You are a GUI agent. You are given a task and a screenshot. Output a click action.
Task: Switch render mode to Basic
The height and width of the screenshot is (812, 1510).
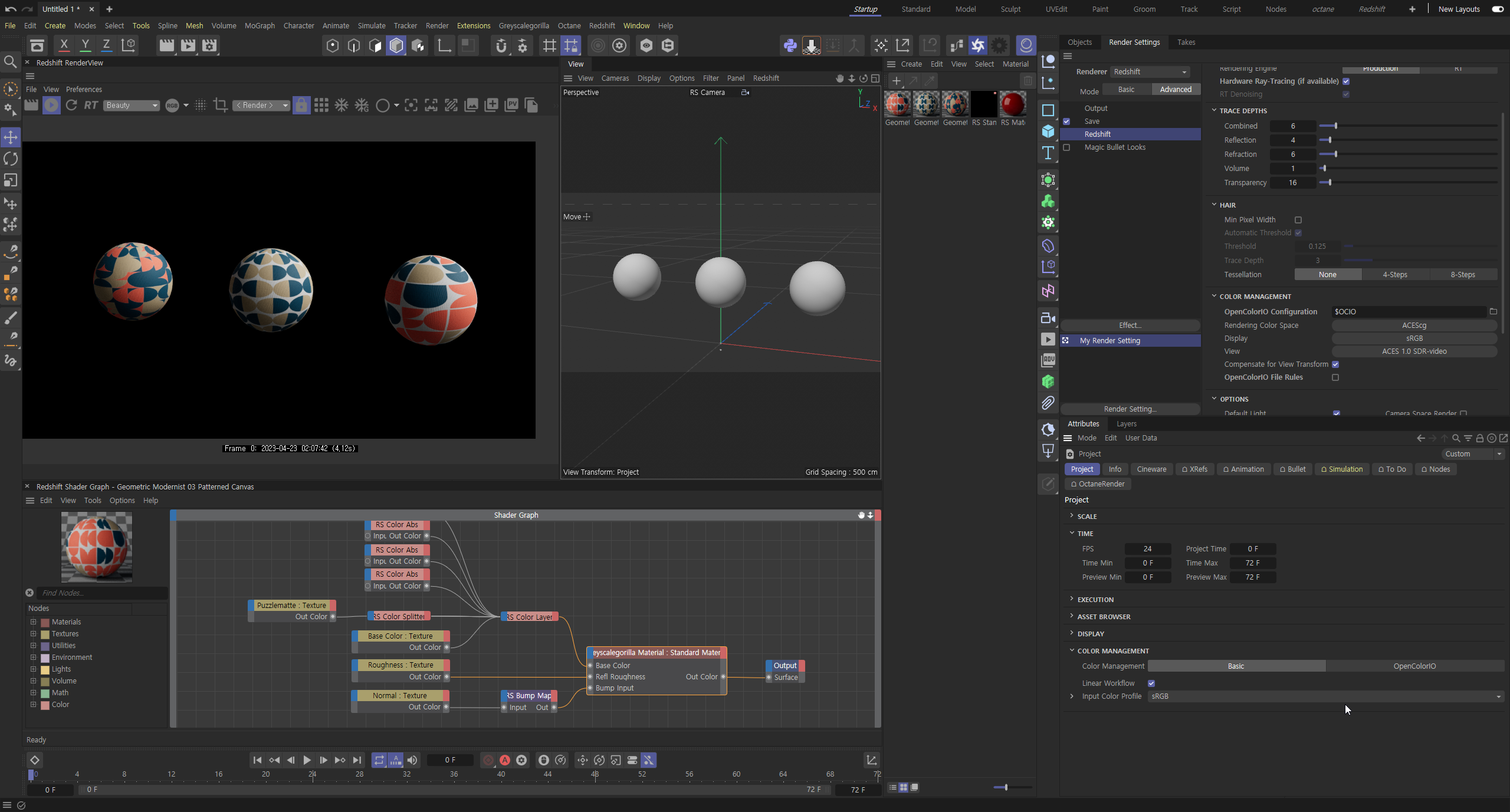click(x=1125, y=89)
